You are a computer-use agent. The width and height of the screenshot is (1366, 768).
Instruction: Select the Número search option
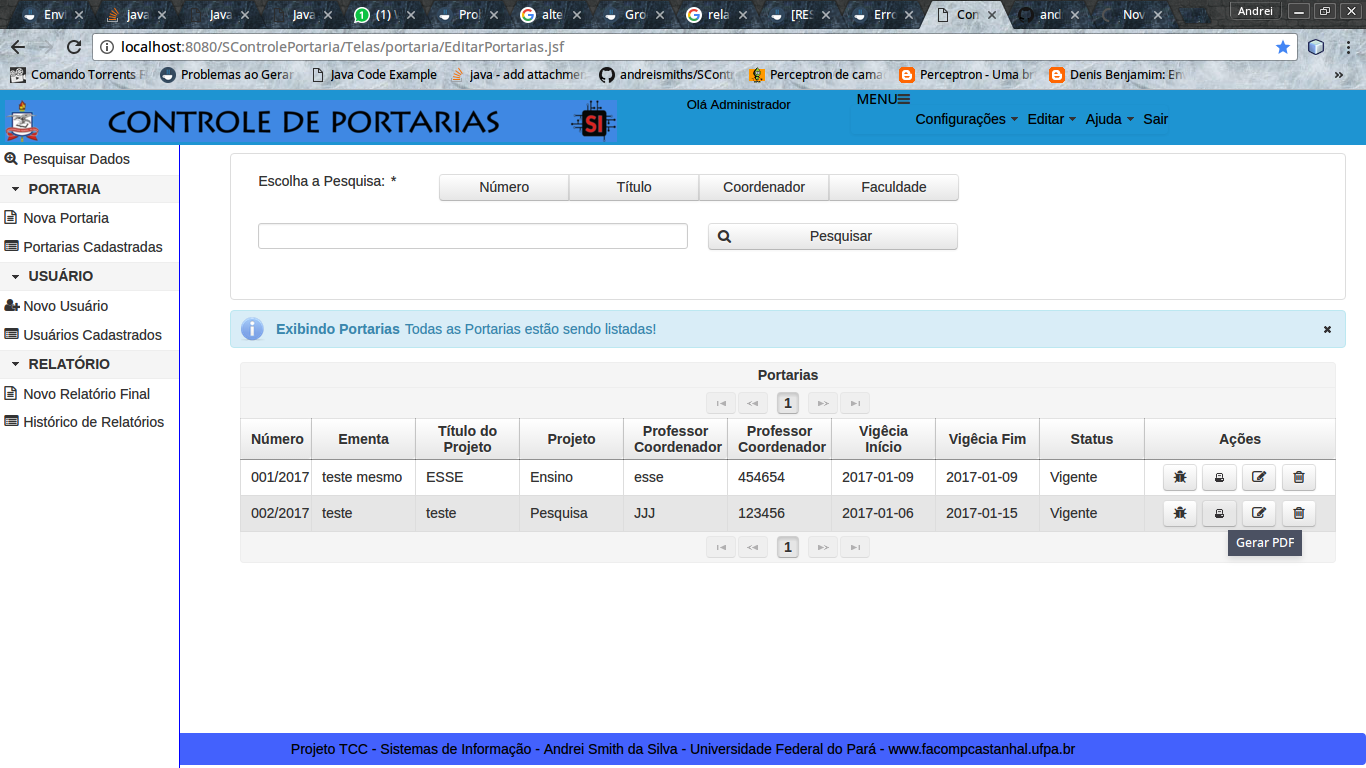tap(504, 187)
